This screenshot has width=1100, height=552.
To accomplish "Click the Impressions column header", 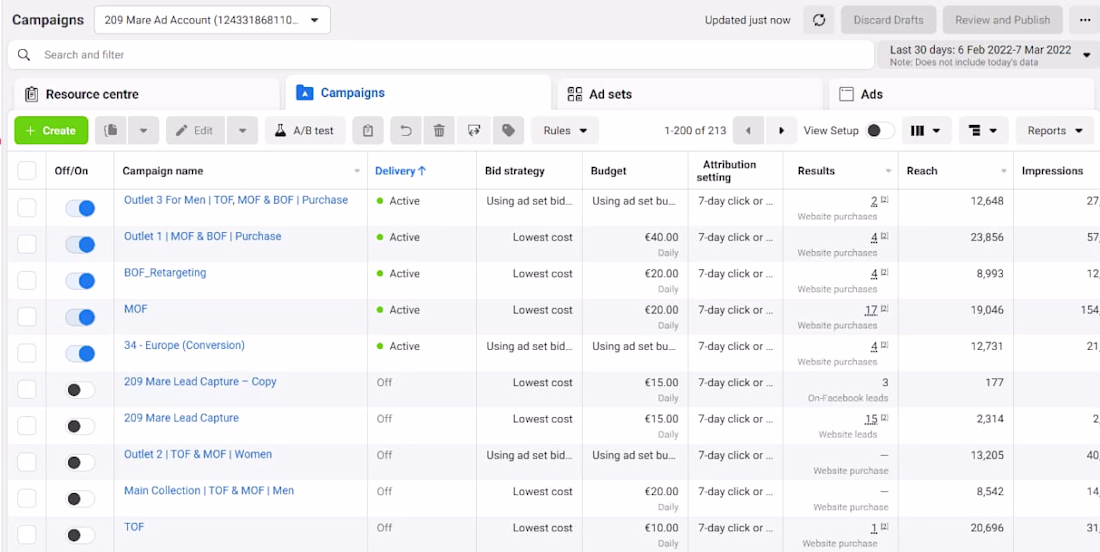I will point(1052,170).
